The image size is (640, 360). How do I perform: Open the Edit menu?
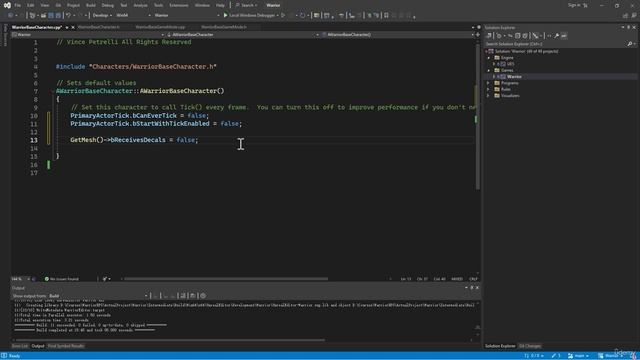[x=31, y=5]
